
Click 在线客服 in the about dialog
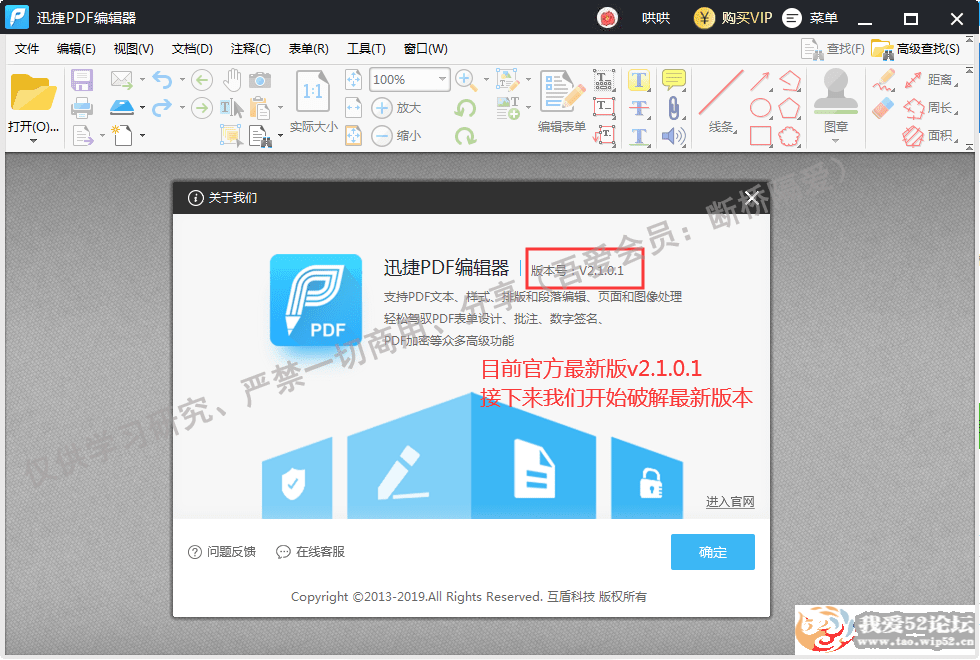pyautogui.click(x=311, y=552)
